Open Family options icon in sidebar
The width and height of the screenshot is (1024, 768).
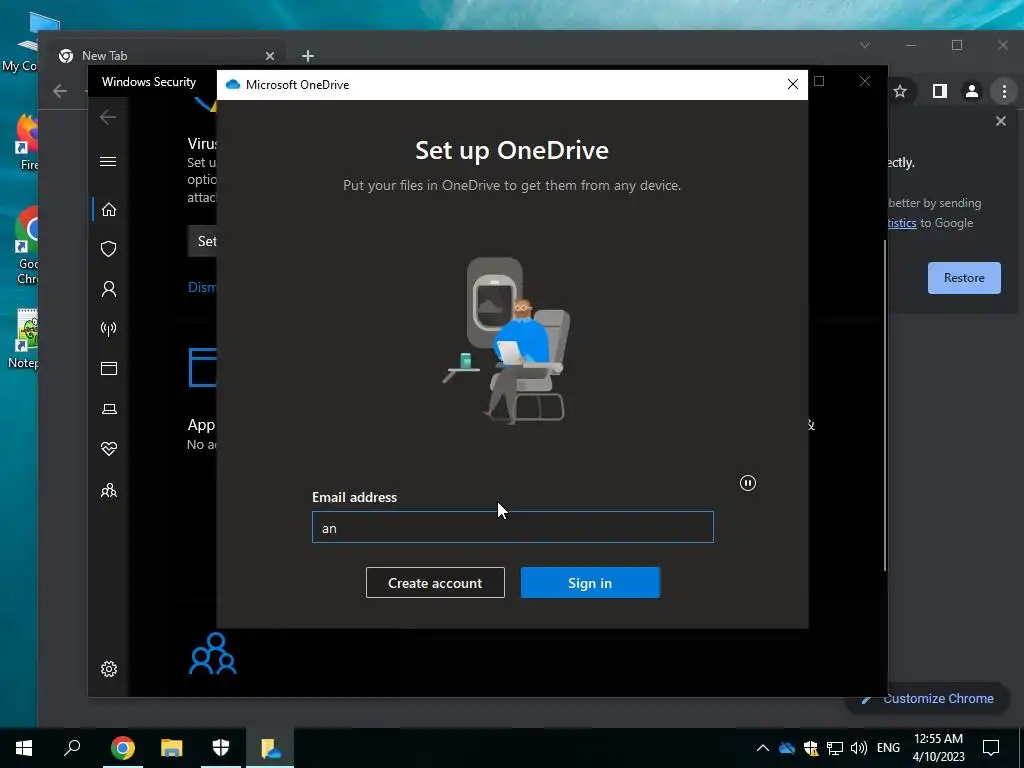(x=109, y=490)
